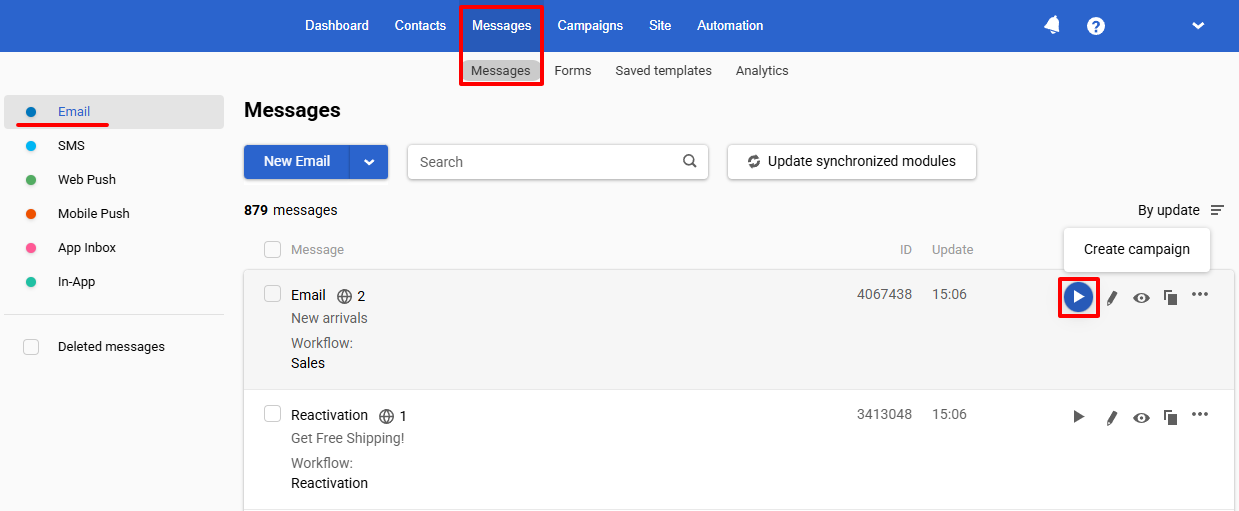
Task: Tick the select-all Message header checkbox
Action: (x=272, y=249)
